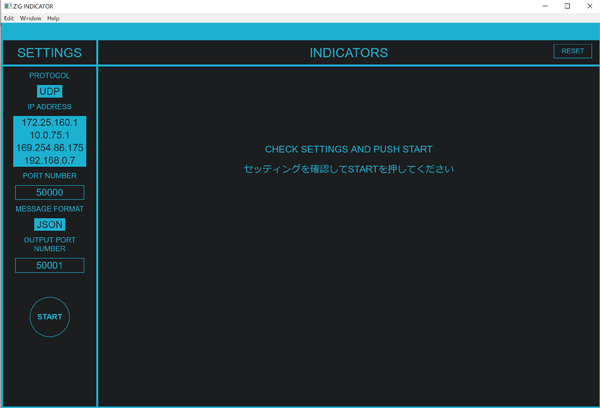Screen dimensions: 600x408
Task: Click the INDICATORS panel header
Action: tap(349, 52)
